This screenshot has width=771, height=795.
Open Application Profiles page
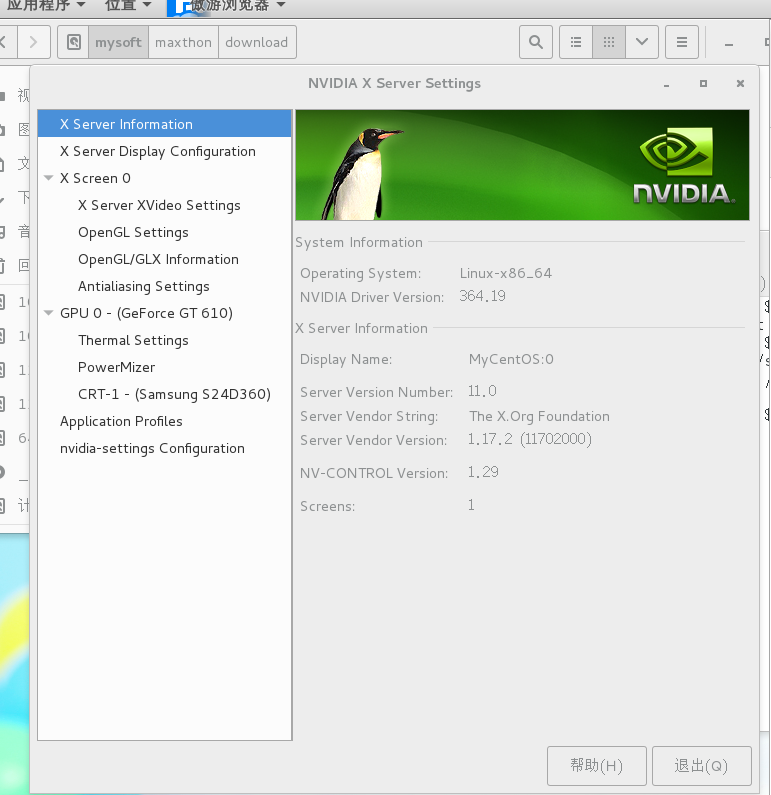pyautogui.click(x=121, y=421)
